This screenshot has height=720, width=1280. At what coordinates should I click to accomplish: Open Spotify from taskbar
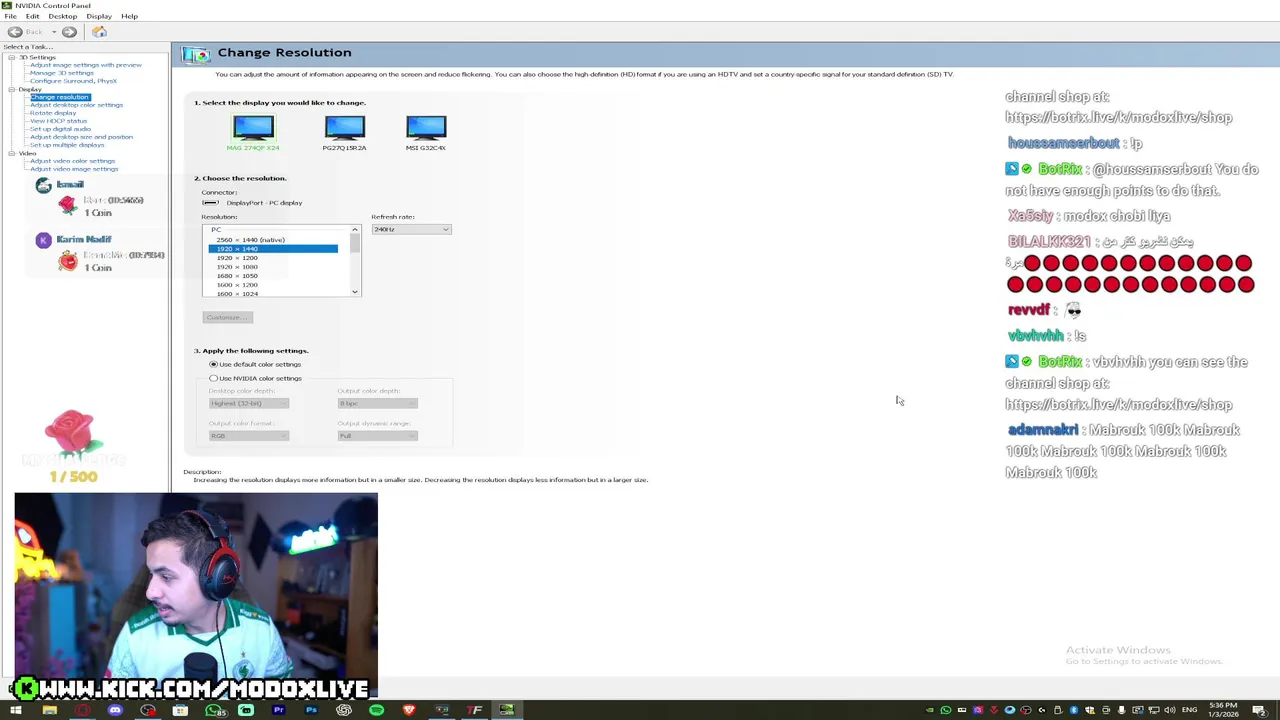tap(376, 710)
